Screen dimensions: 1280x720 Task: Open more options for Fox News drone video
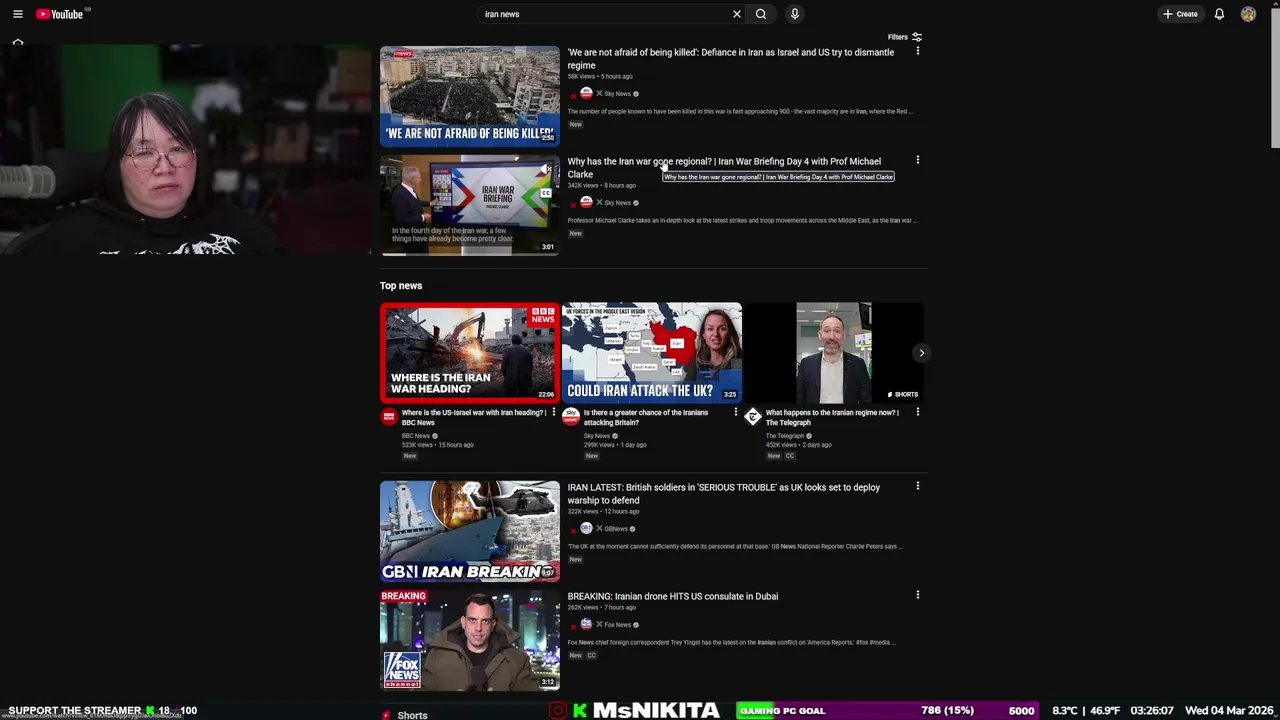[917, 595]
